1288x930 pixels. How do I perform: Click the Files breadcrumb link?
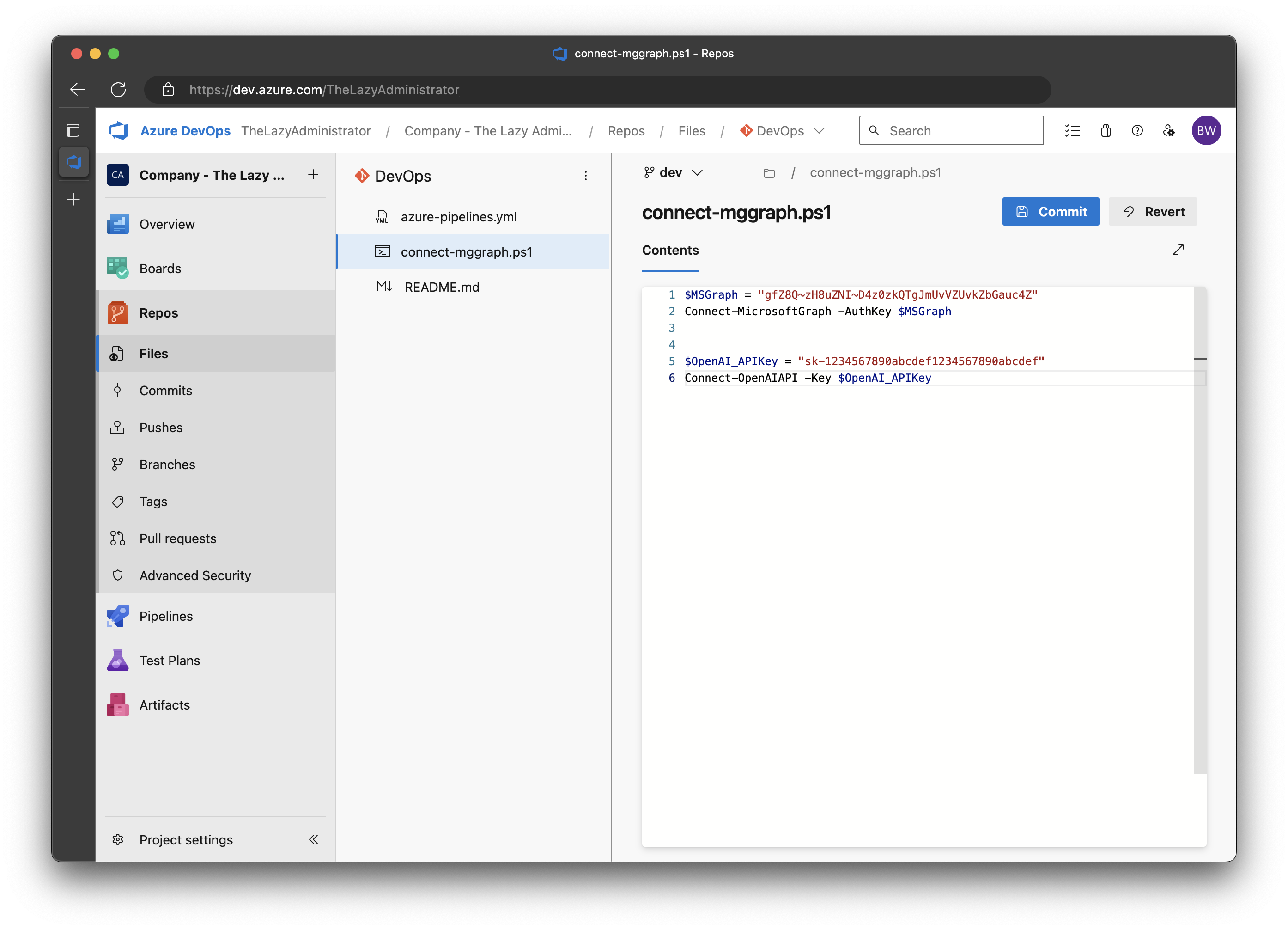pyautogui.click(x=691, y=131)
